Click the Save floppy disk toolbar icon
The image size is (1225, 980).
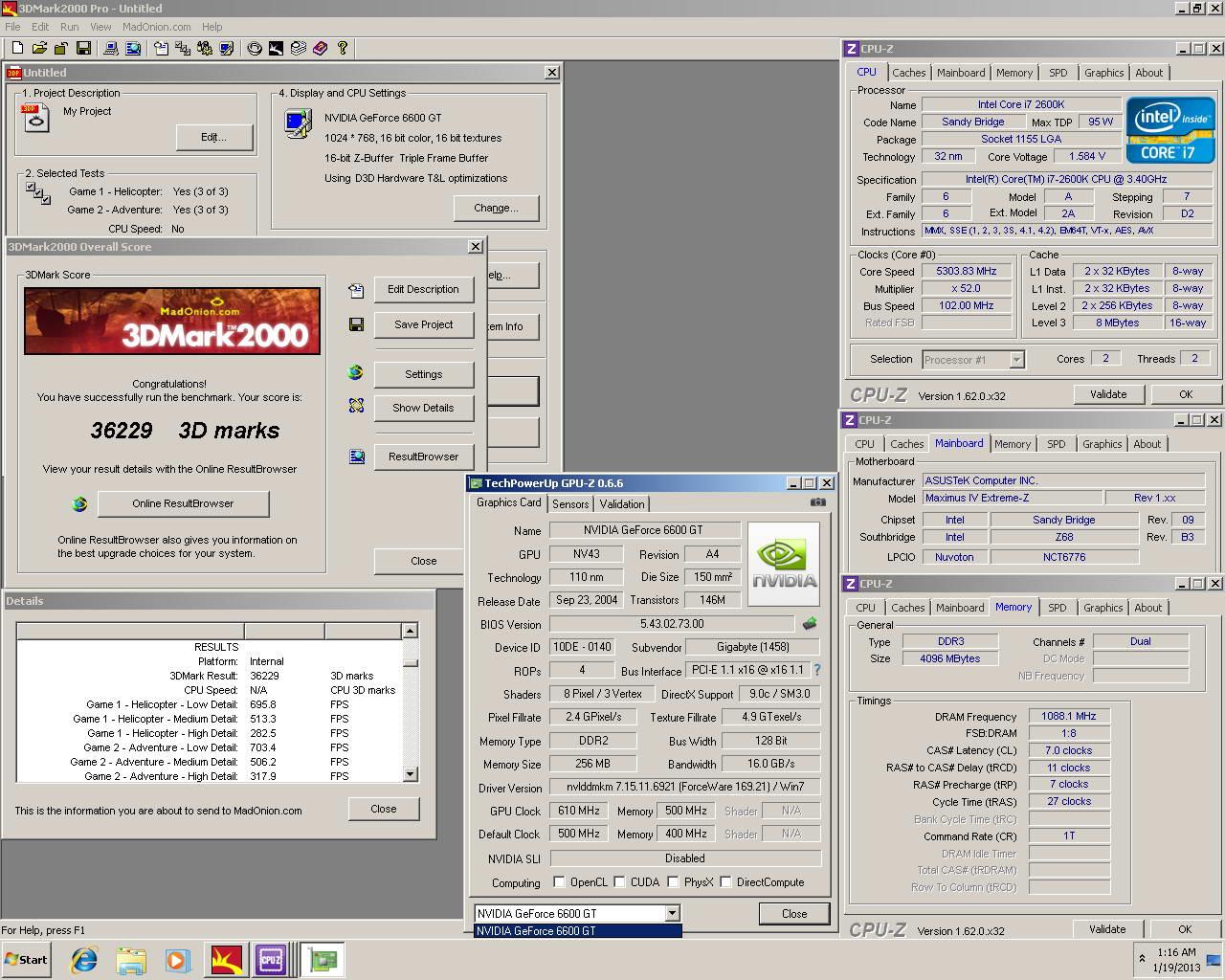tap(83, 48)
